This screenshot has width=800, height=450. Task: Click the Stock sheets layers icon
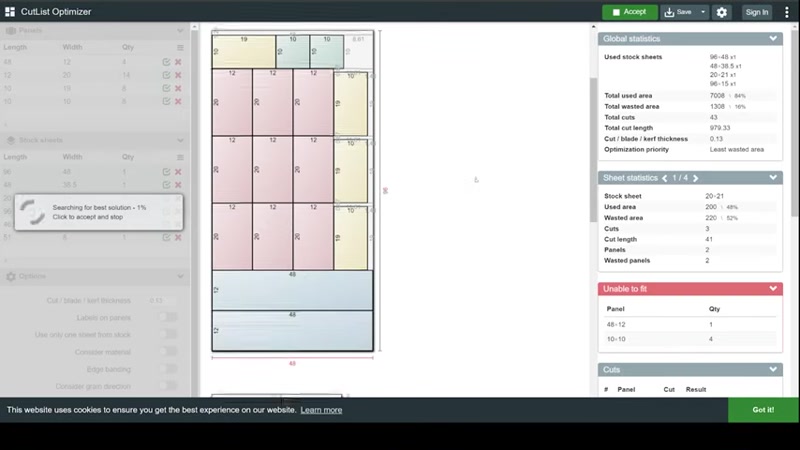(11, 140)
